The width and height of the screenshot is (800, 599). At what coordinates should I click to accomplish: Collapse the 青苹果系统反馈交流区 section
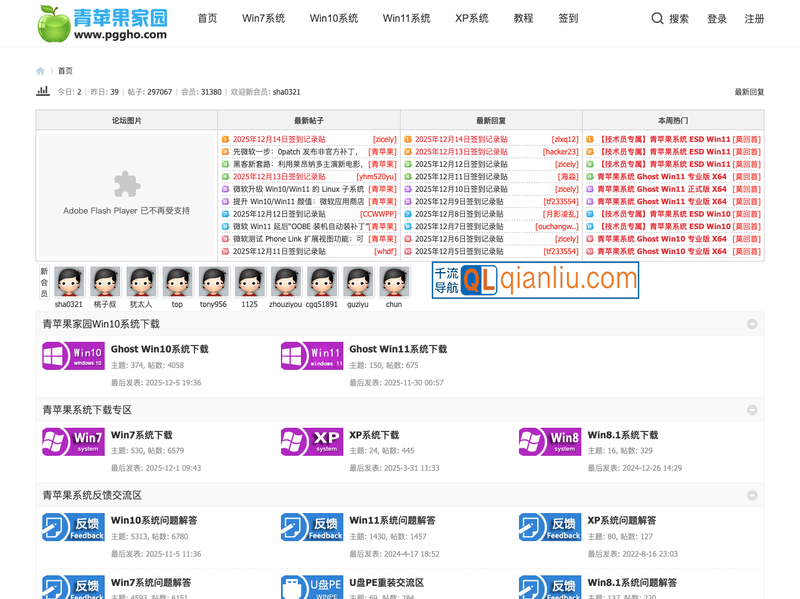pyautogui.click(x=752, y=495)
